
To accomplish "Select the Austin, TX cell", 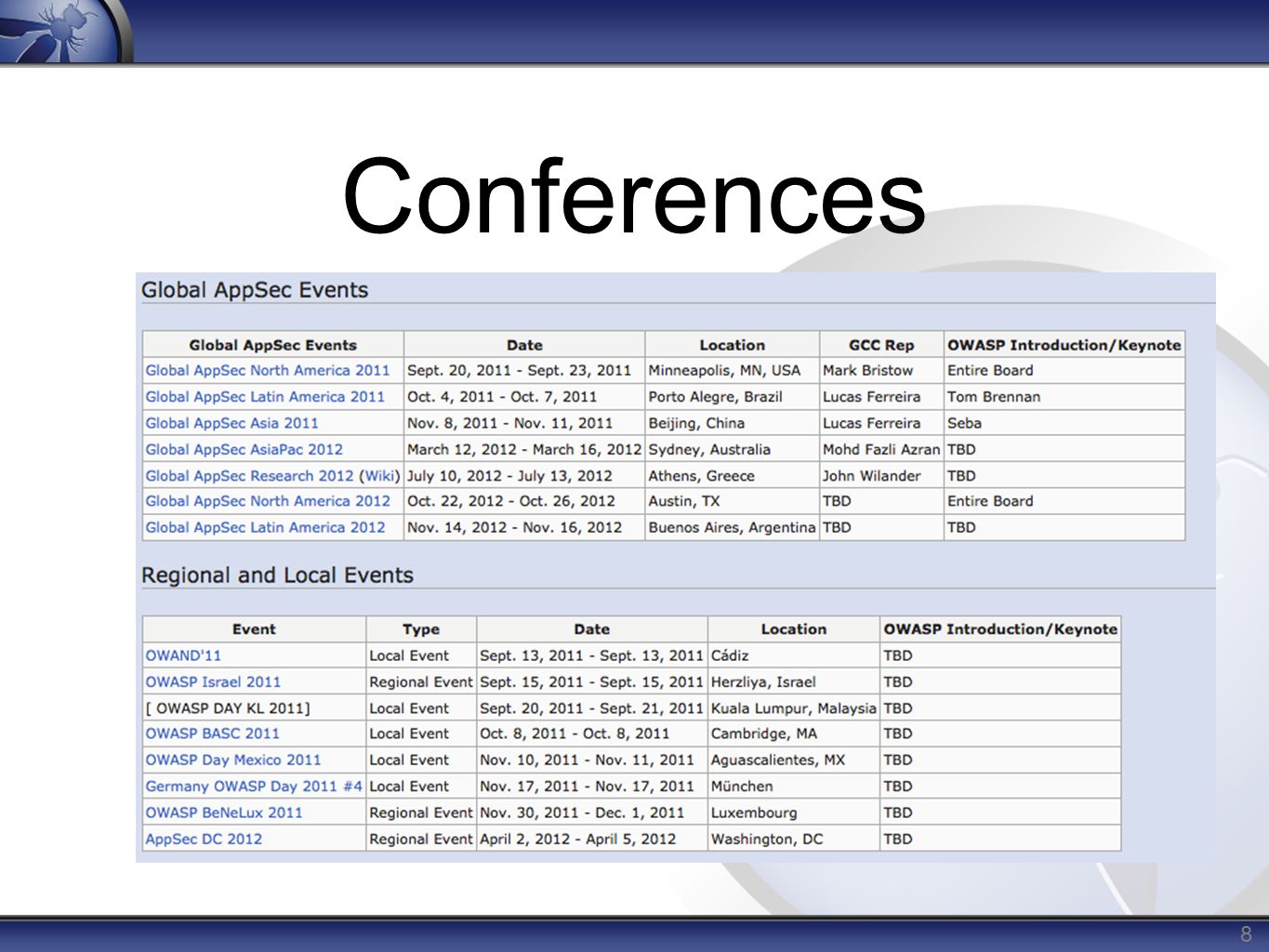I will [732, 501].
